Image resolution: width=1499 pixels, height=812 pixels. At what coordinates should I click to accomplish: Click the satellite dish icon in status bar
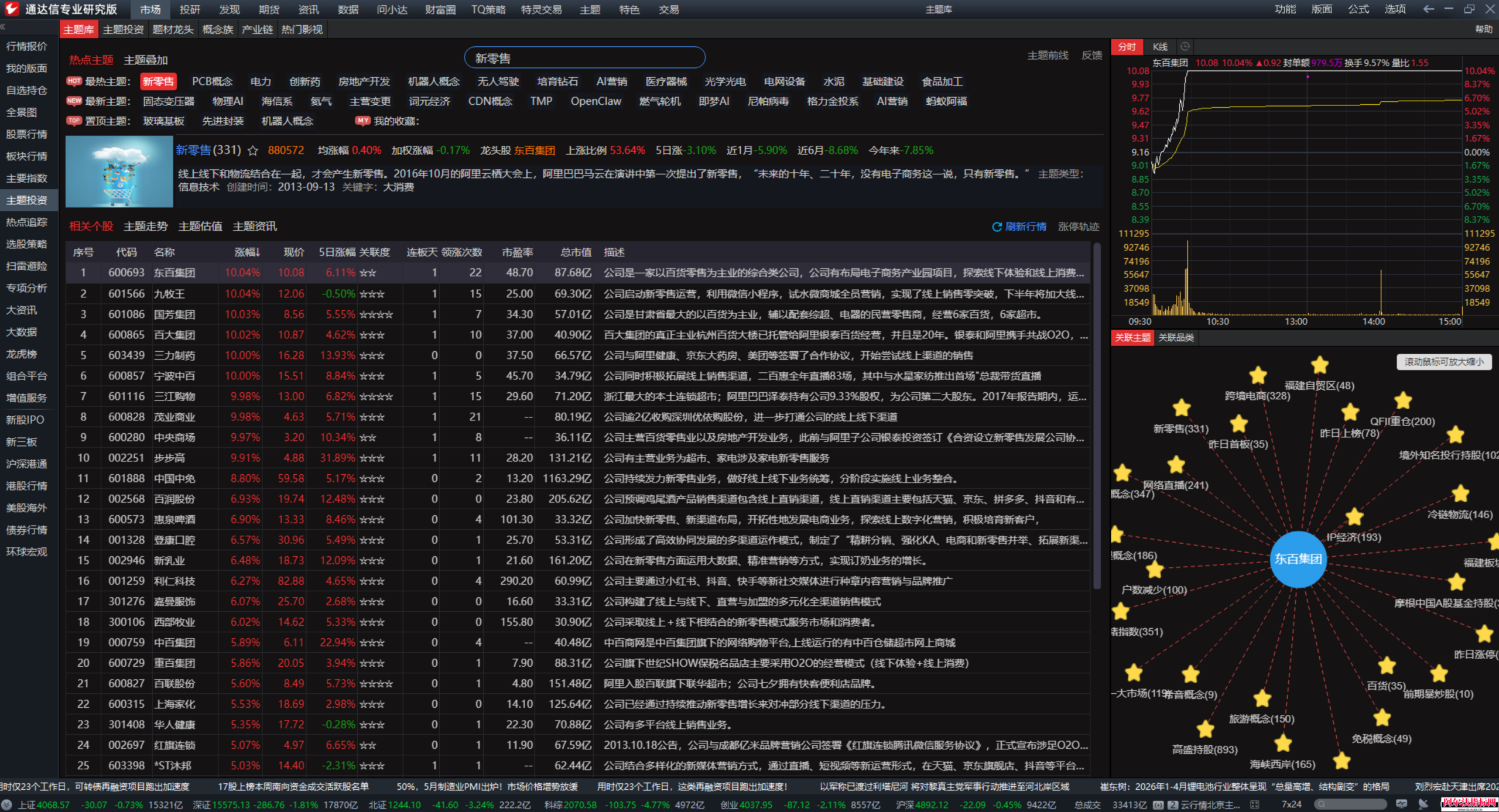click(x=1423, y=804)
